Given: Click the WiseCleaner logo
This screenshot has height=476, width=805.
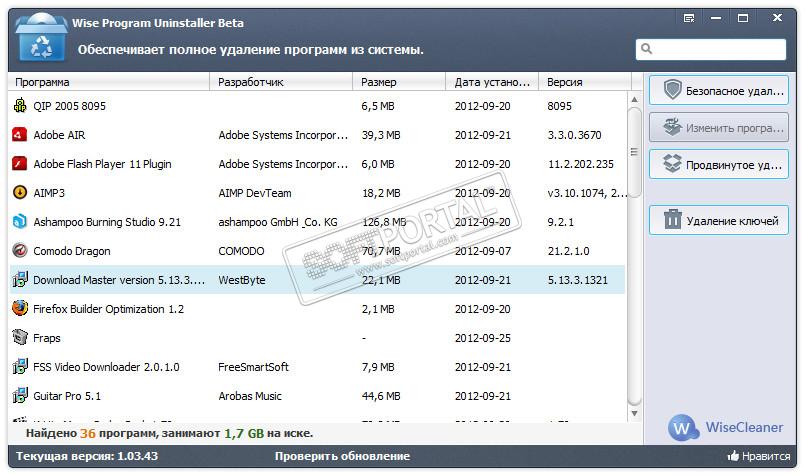Looking at the screenshot, I should [725, 427].
